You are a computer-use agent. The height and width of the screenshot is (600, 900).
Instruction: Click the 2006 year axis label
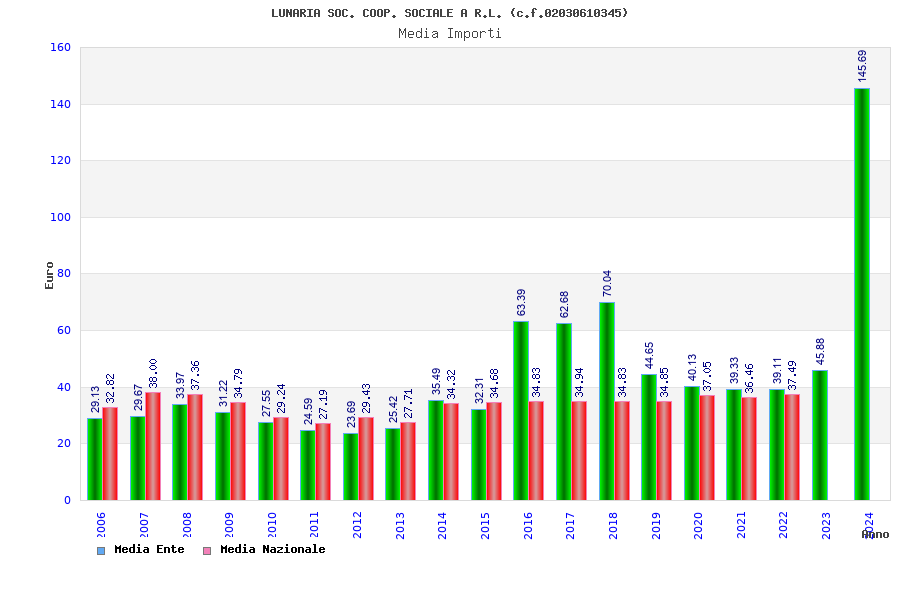[x=101, y=525]
